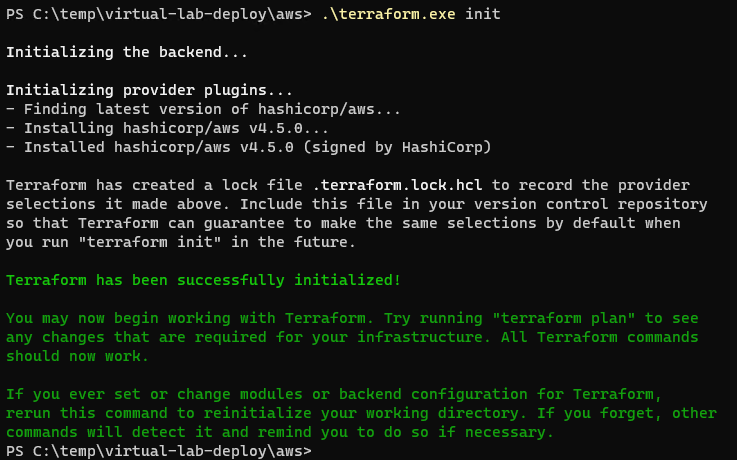Click the 'Initializing provider plugins...' line
Screen dimensions: 737x460
(x=149, y=90)
